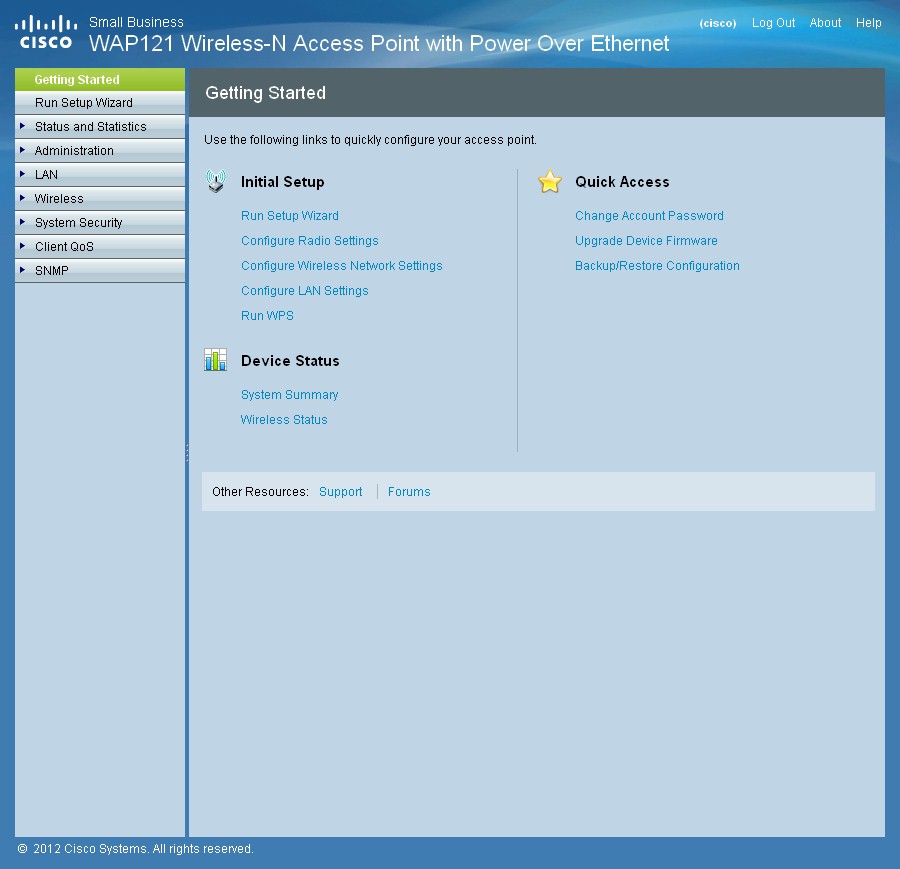Open Configure Wireless Network Settings link

click(342, 266)
